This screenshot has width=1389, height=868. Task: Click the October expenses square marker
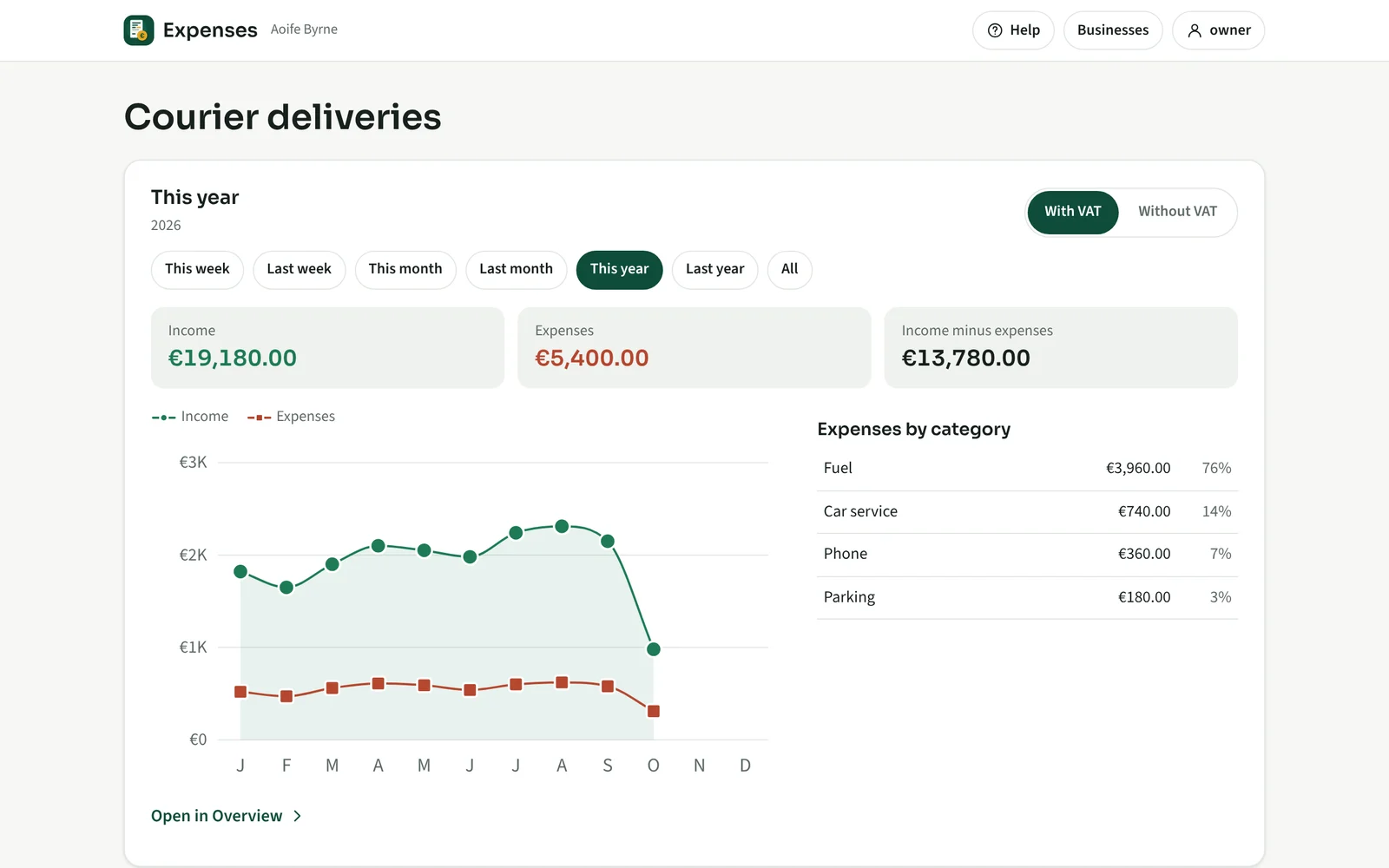(x=654, y=711)
